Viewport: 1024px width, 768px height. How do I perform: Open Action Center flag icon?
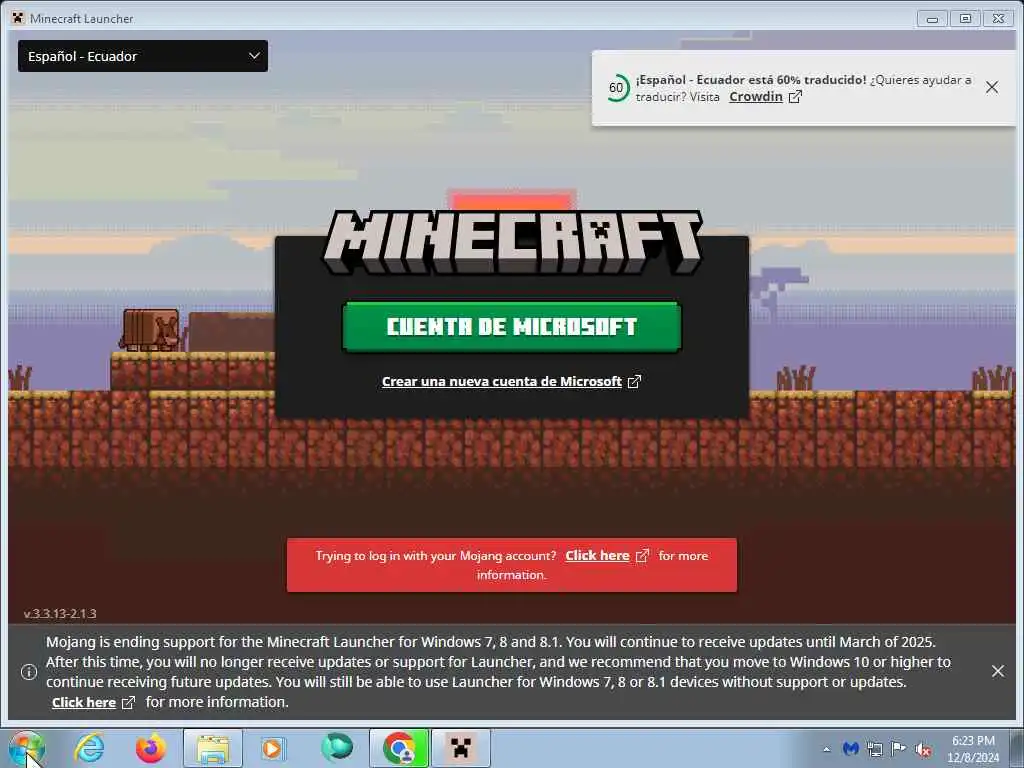click(899, 748)
